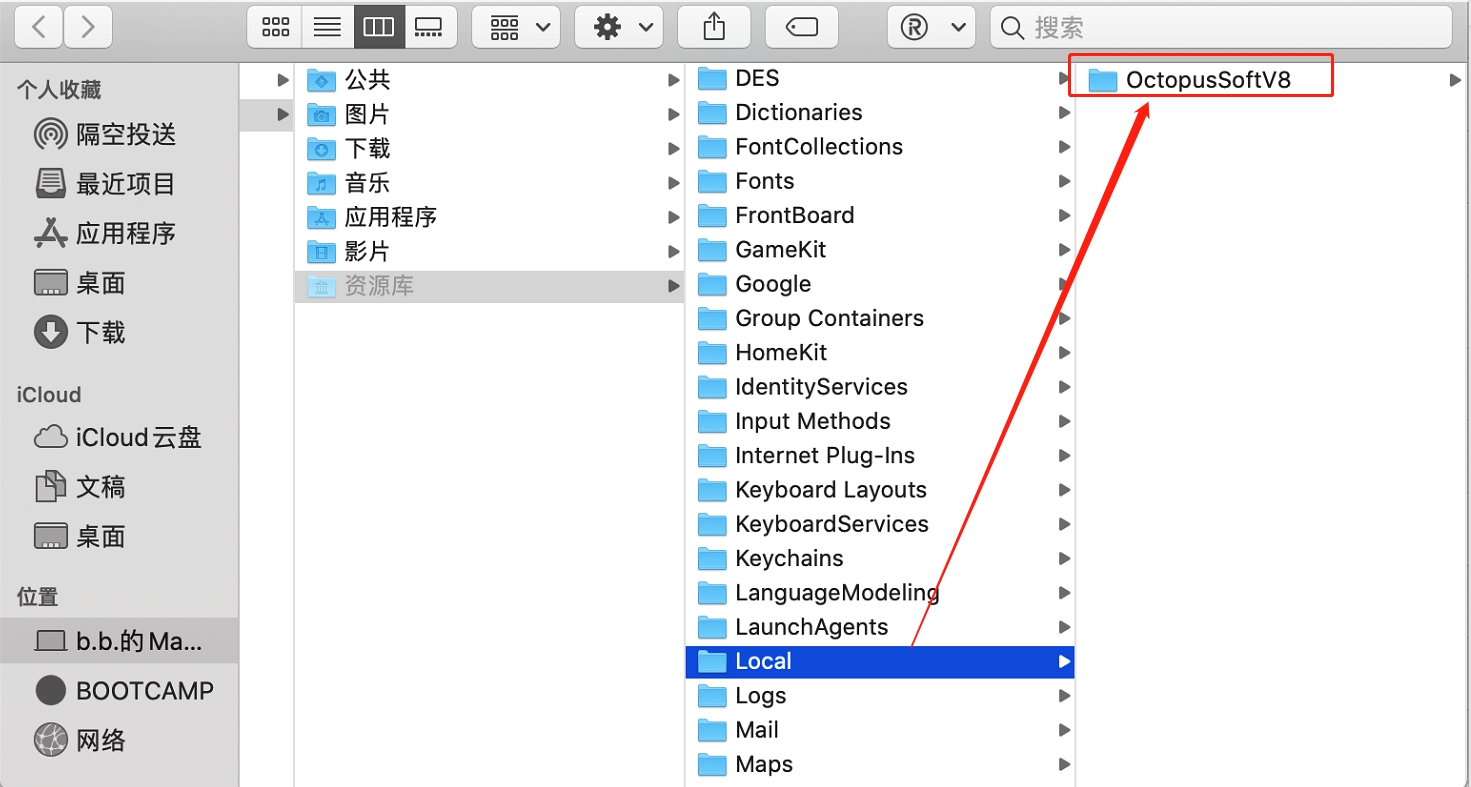
Task: Select the 下载 folder in column
Action: pos(489,148)
